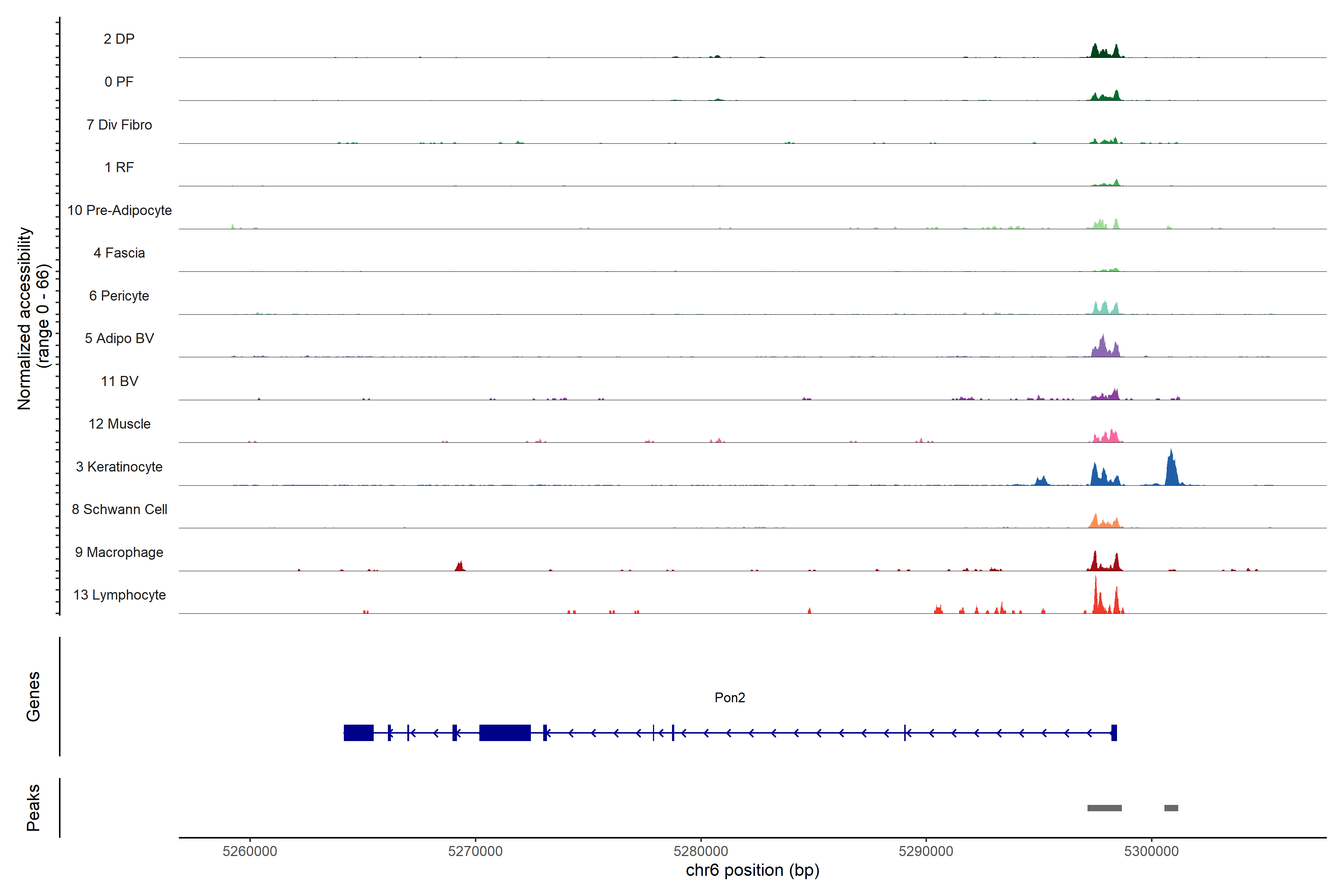Click the 10 Pre-Adipocyte track label
This screenshot has width=1344, height=896.
(119, 210)
